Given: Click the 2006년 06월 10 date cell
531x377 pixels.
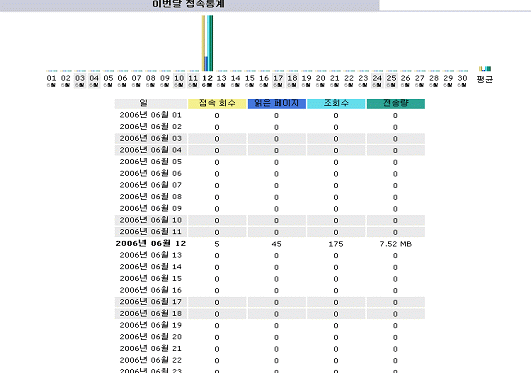Looking at the screenshot, I should (151, 220).
